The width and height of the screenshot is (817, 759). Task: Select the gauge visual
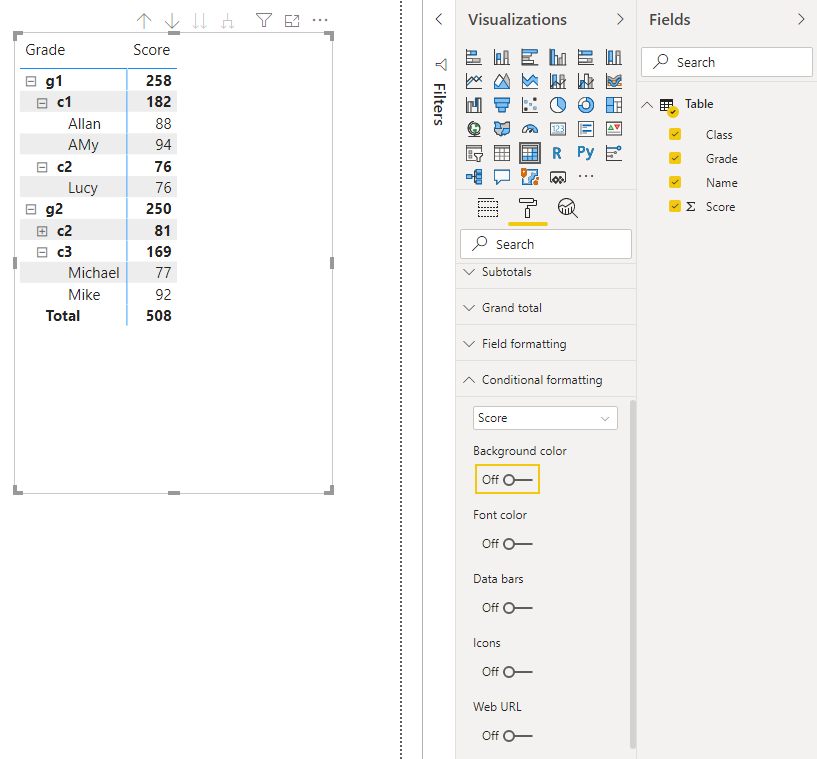[x=530, y=129]
